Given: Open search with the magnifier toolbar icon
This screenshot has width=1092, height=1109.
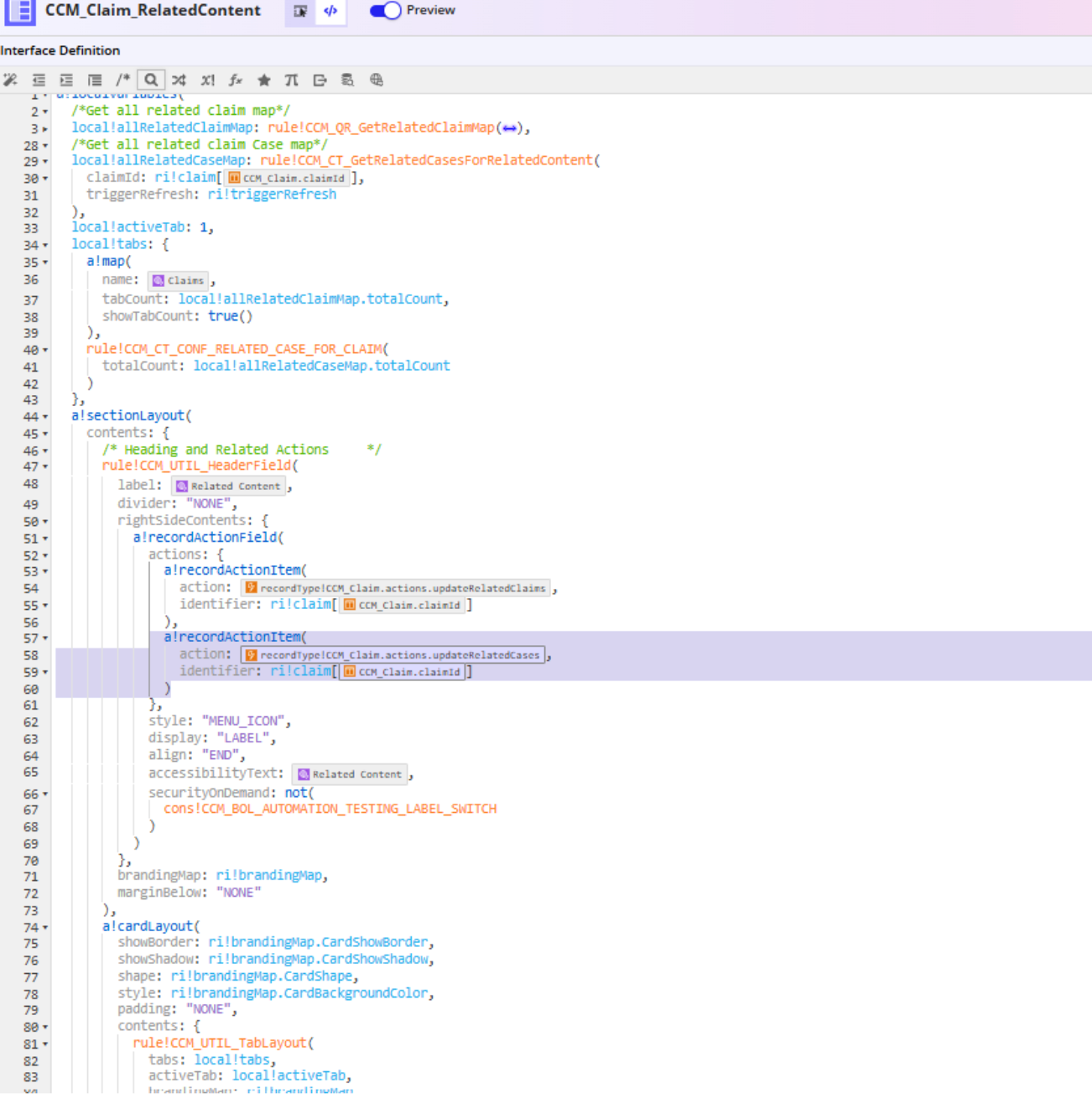Looking at the screenshot, I should (151, 80).
